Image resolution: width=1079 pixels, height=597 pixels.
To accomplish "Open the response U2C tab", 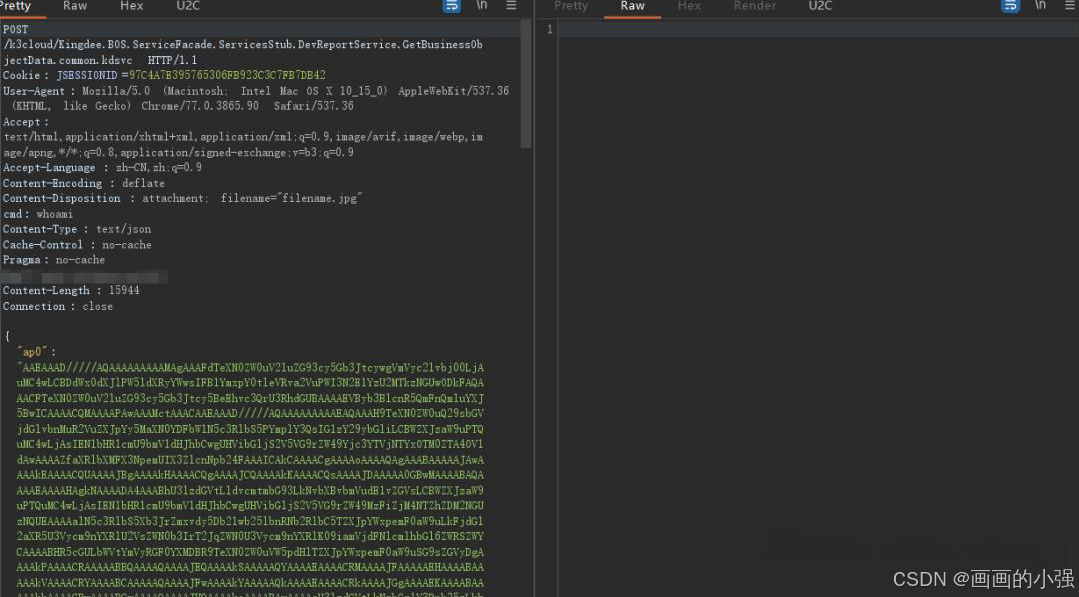I will tap(820, 6).
